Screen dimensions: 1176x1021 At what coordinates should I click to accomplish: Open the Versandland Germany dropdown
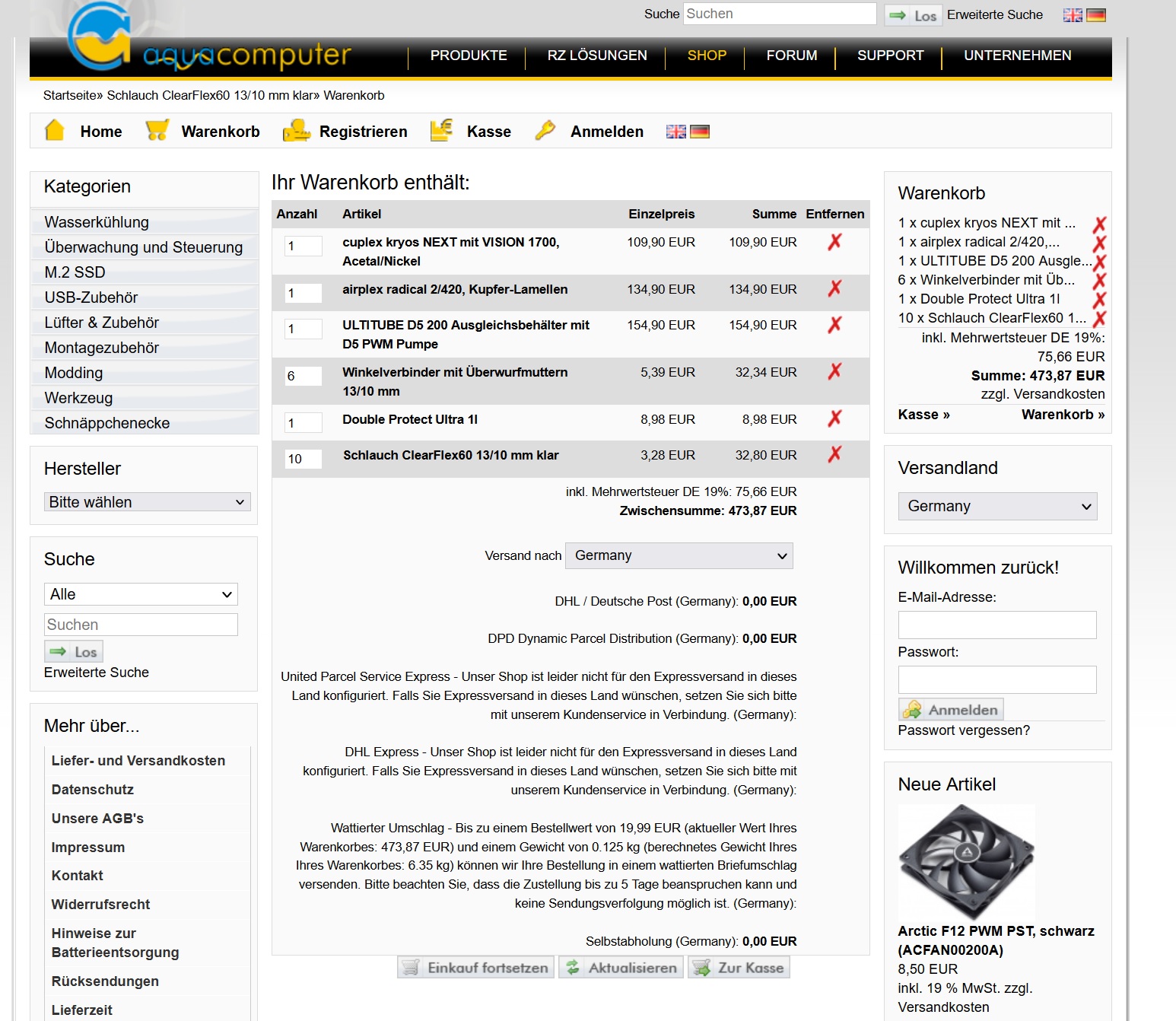(x=997, y=507)
